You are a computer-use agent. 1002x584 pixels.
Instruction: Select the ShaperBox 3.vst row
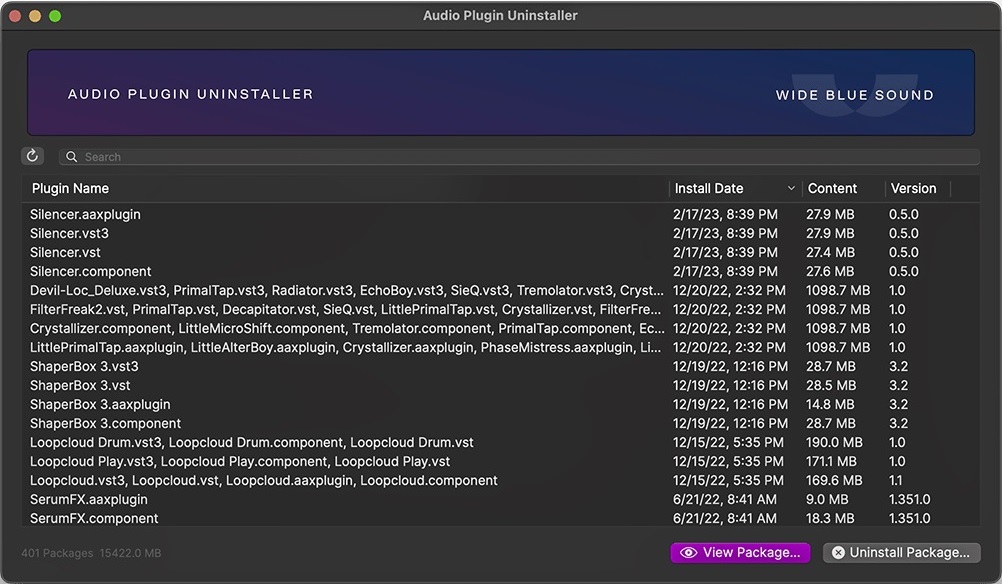point(501,385)
